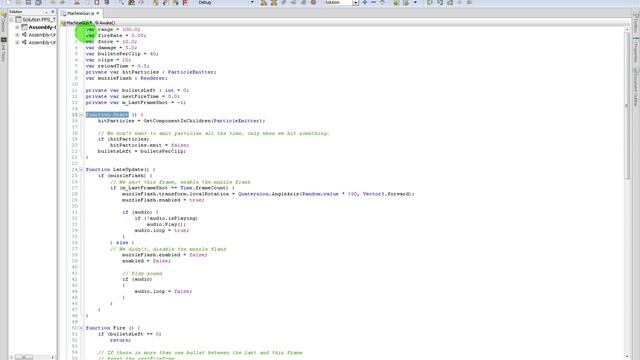The image size is (640, 360).
Task: Click the highlighted 'function Start' text
Action: click(107, 115)
